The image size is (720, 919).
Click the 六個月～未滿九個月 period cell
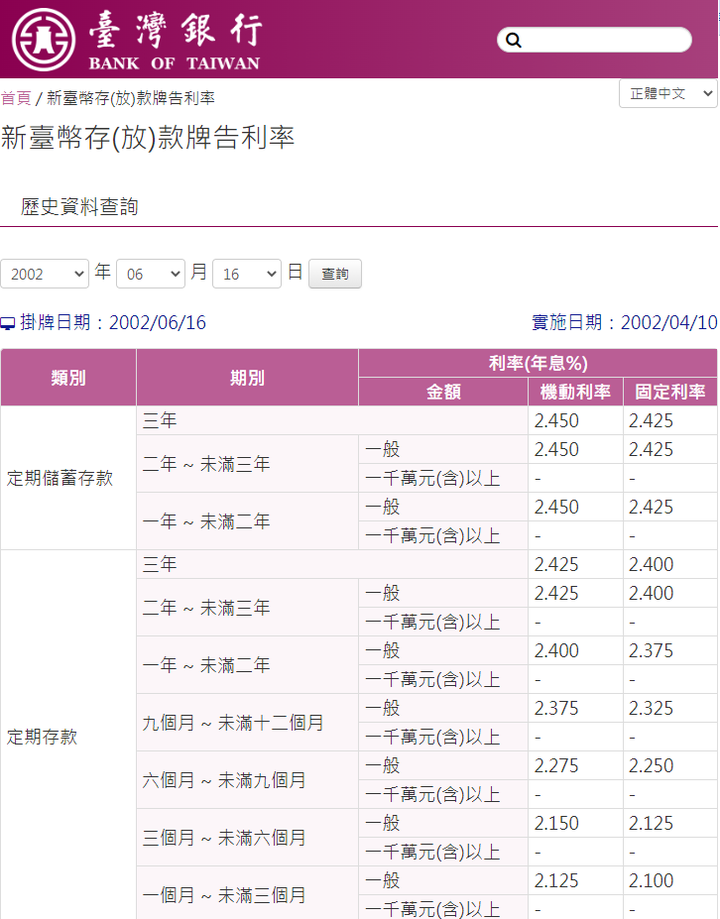pos(247,780)
